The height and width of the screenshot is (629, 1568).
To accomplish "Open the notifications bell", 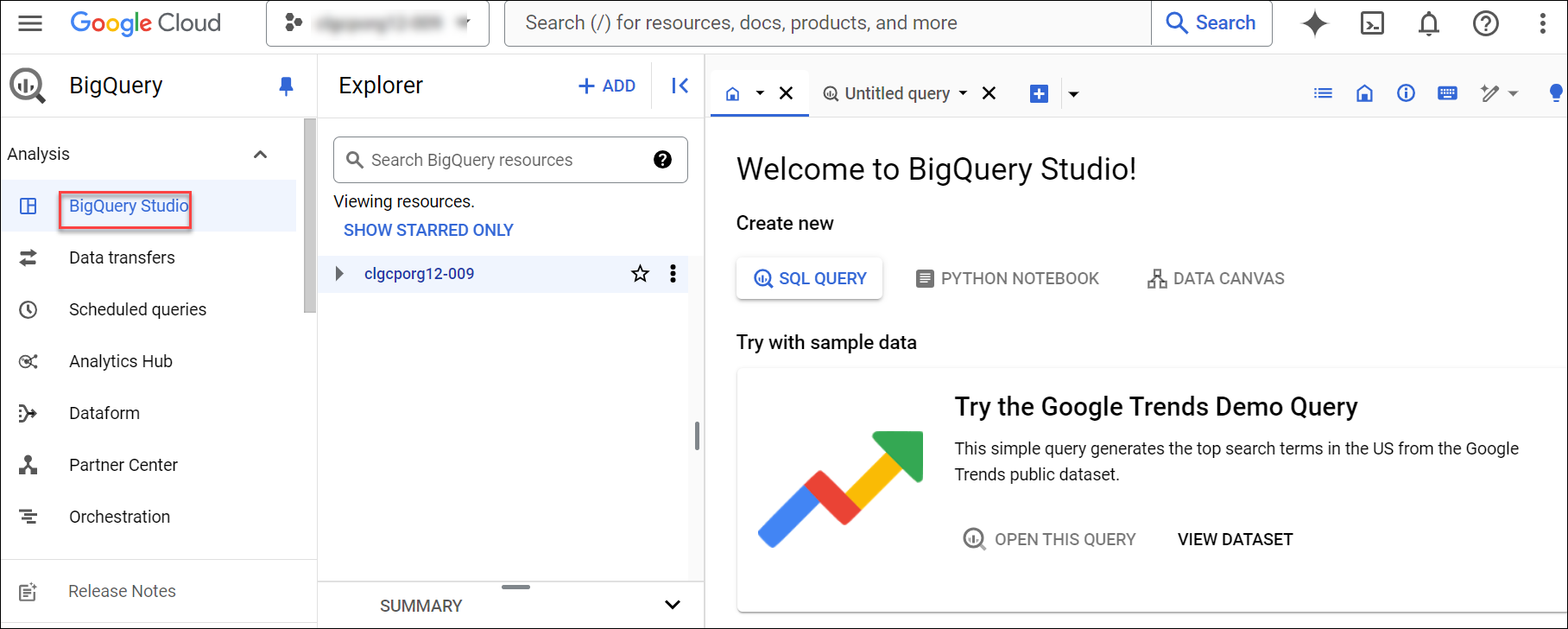I will point(1429,23).
